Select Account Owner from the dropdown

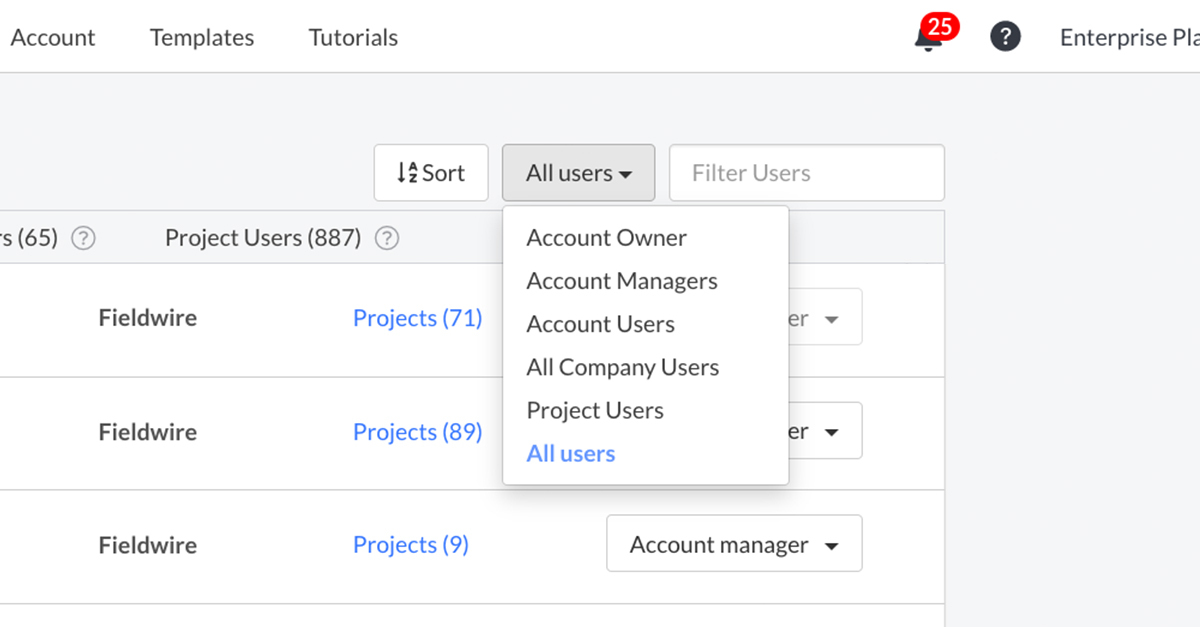tap(606, 238)
